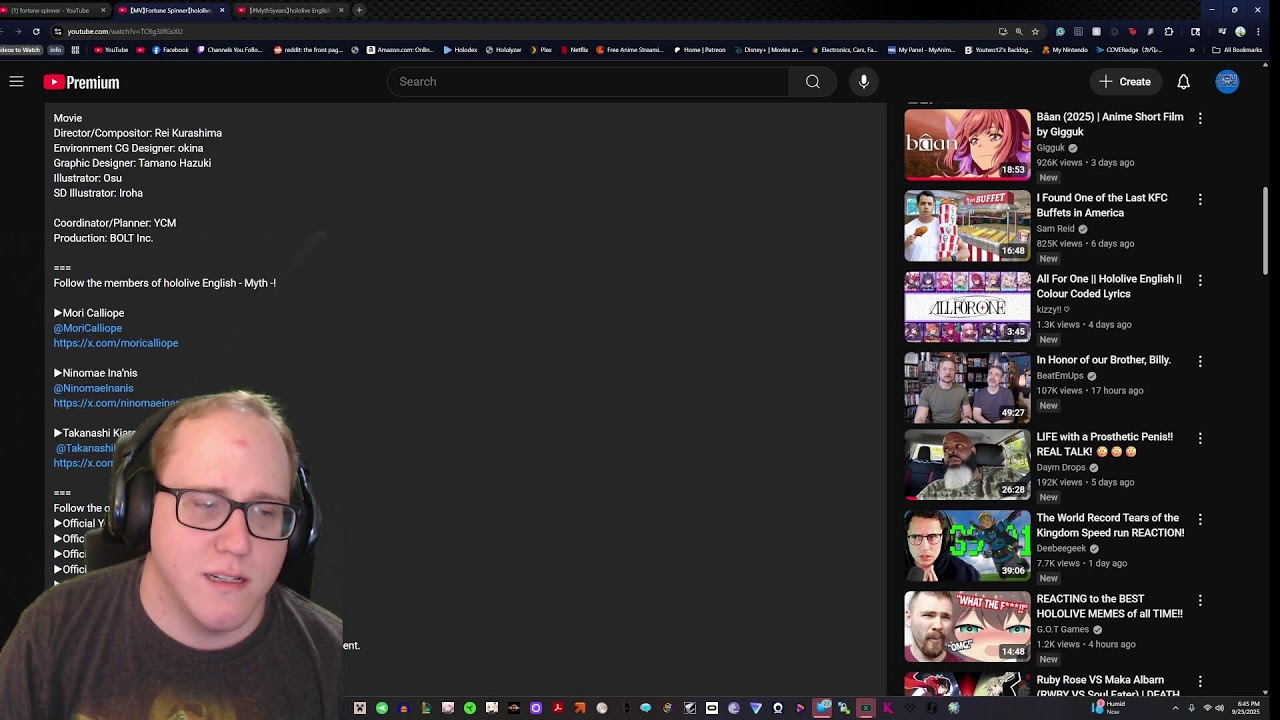Start voice search with the microphone
This screenshot has width=1280, height=720.
864,82
